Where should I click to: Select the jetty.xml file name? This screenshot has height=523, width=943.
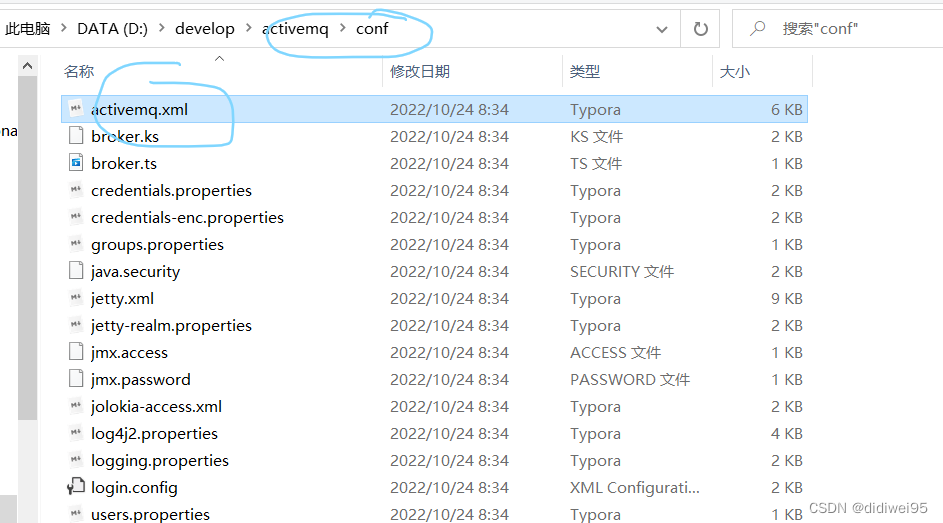tap(122, 299)
